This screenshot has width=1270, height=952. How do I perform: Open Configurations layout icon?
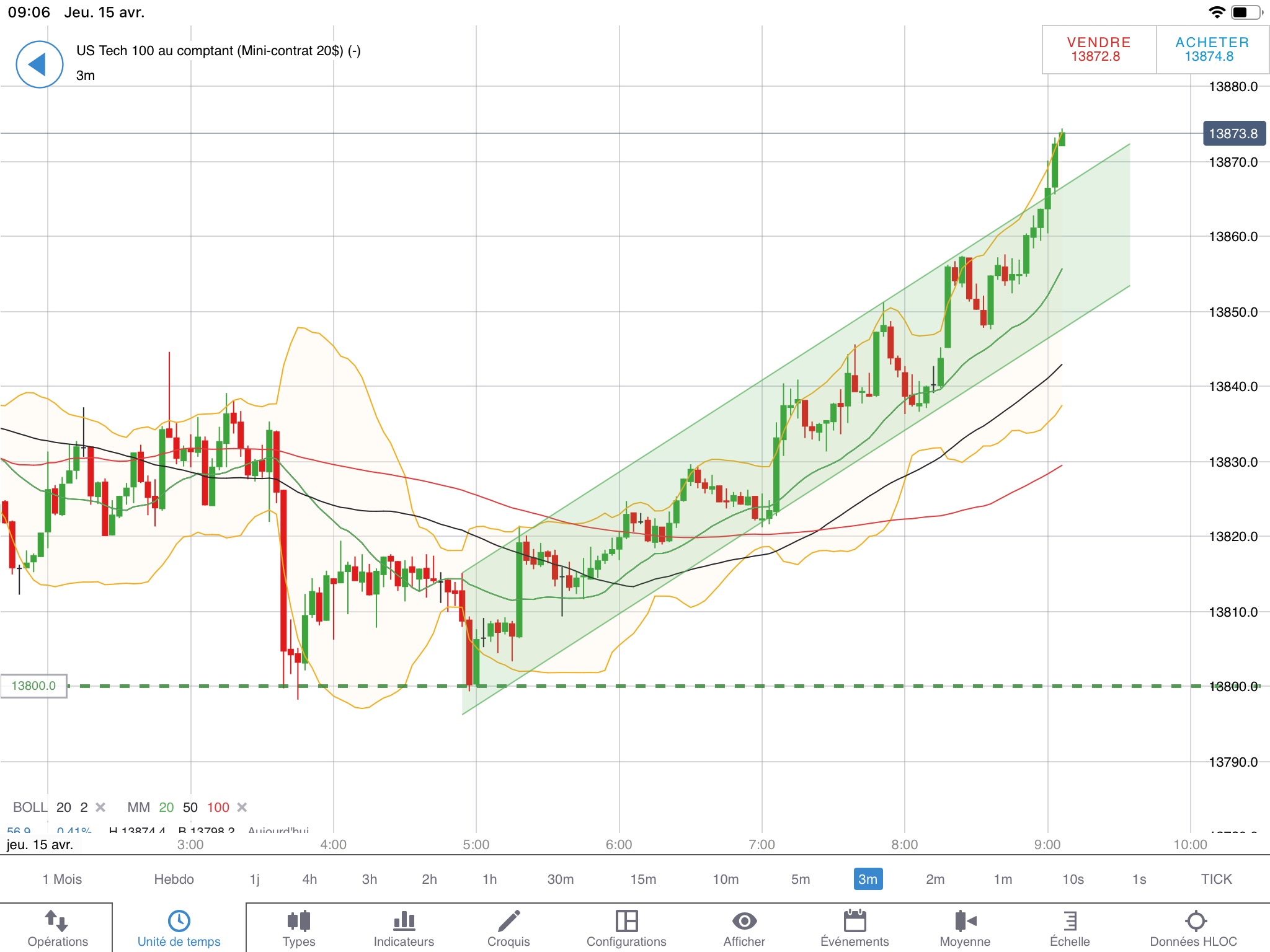[x=626, y=921]
